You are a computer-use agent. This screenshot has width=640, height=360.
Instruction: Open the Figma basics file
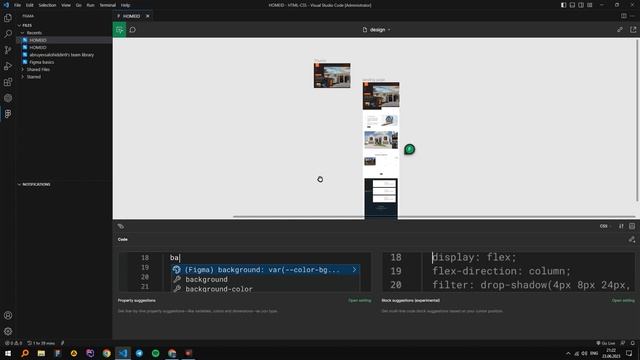click(x=42, y=62)
